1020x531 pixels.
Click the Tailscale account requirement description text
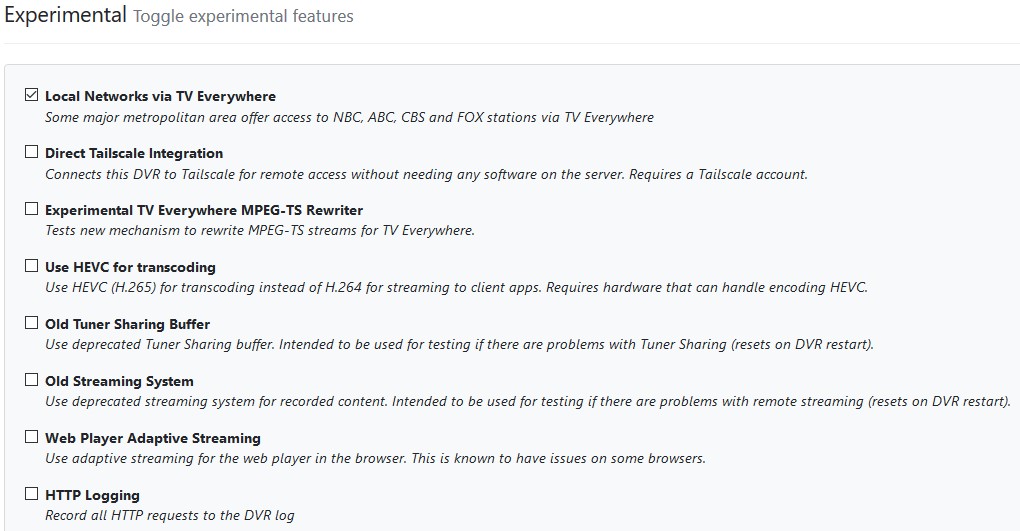coord(426,174)
